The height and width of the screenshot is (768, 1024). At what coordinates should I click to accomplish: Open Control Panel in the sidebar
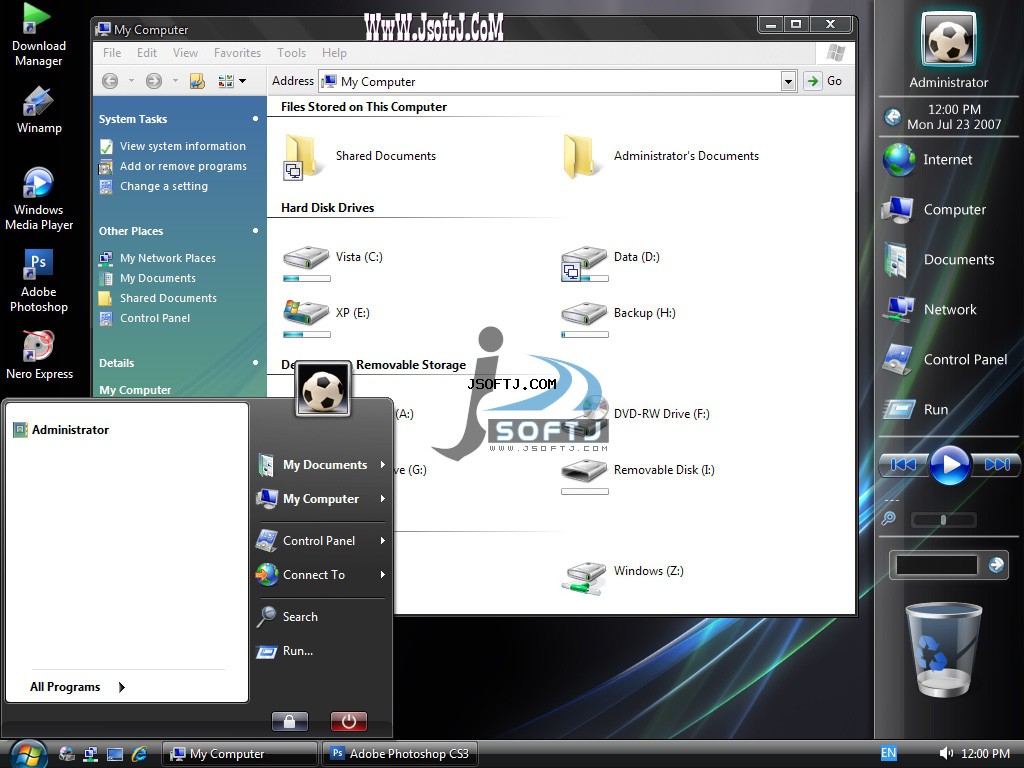pyautogui.click(x=944, y=360)
